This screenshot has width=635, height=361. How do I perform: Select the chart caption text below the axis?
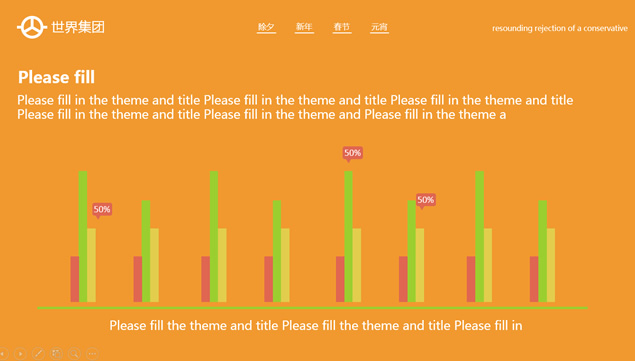[x=316, y=325]
